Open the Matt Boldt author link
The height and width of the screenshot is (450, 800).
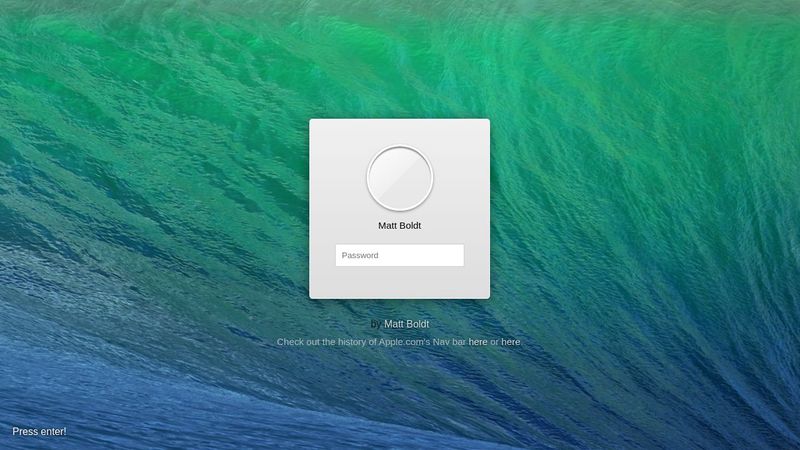coord(406,324)
